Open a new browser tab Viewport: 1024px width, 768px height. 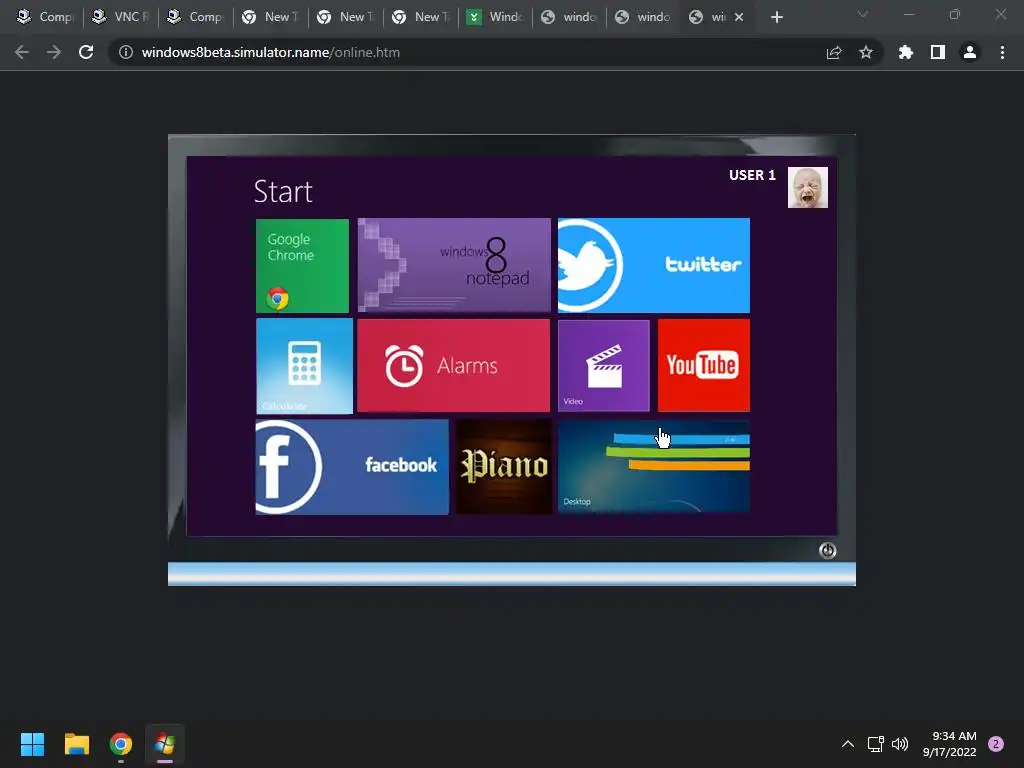(776, 18)
